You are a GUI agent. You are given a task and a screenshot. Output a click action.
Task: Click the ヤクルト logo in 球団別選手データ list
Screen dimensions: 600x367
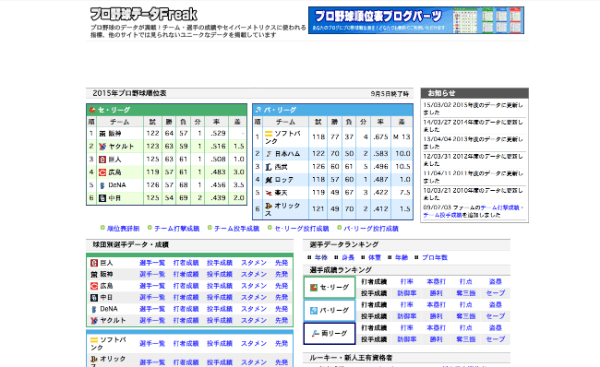94,320
